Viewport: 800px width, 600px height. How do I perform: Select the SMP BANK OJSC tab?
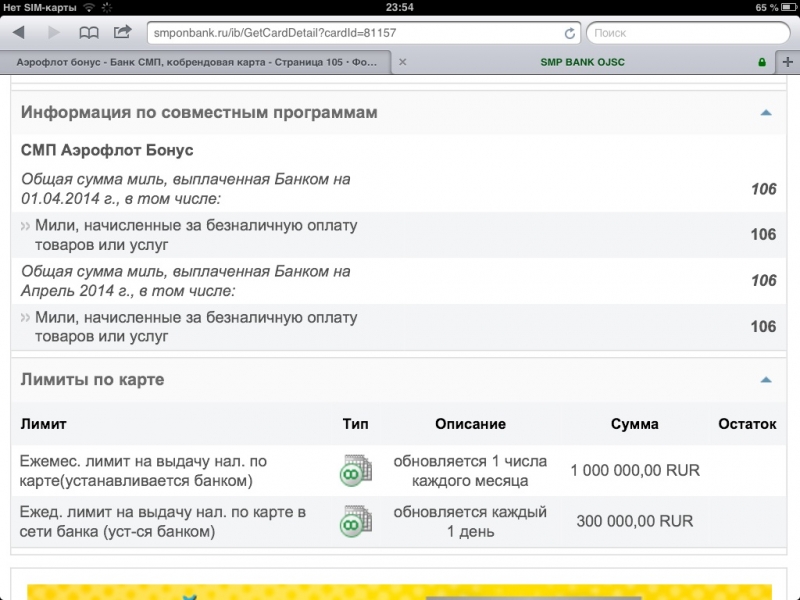[x=585, y=62]
